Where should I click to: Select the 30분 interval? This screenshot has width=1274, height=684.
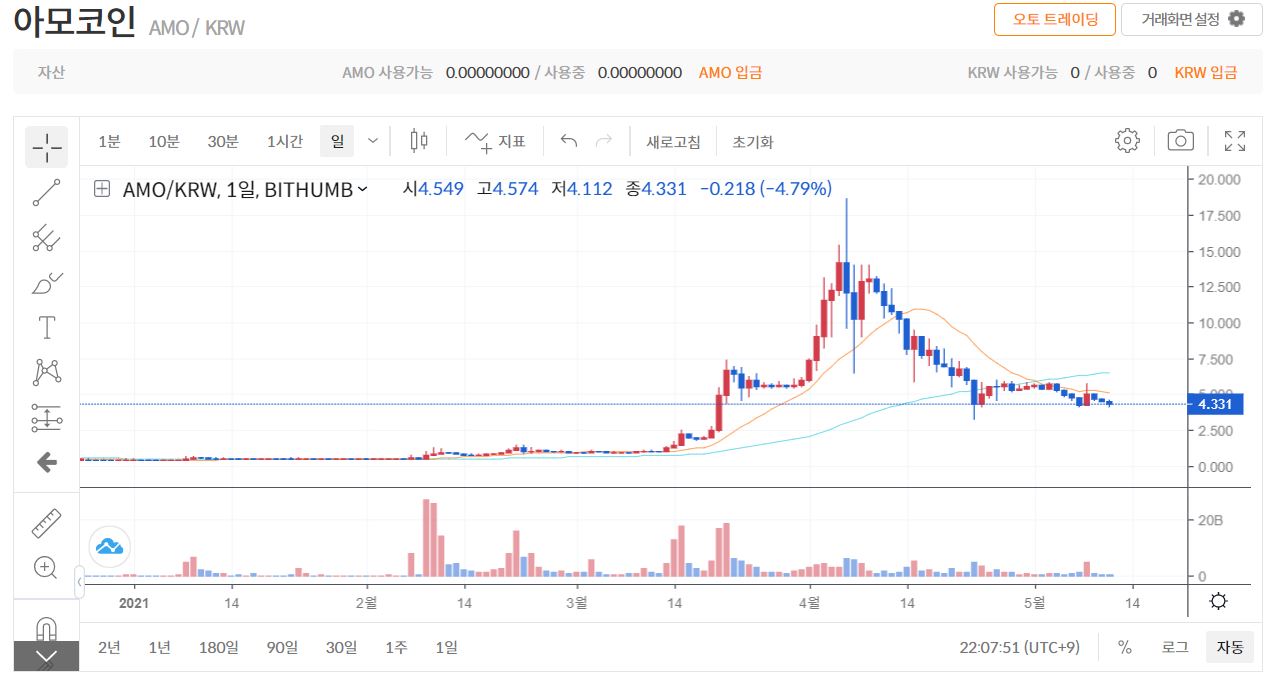(223, 141)
